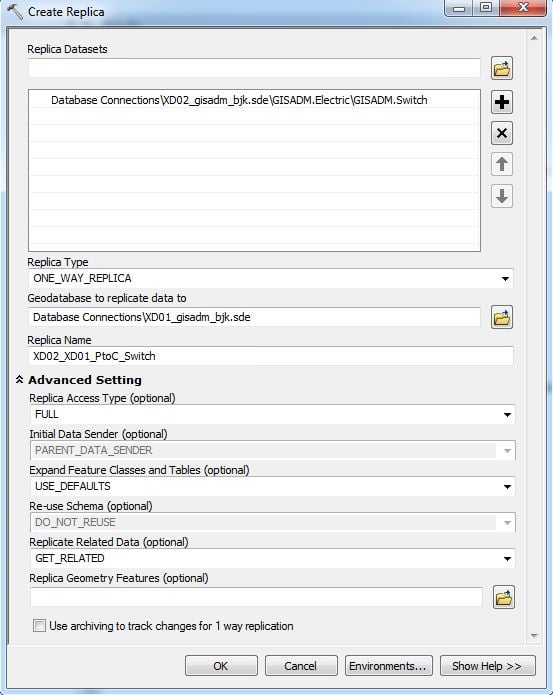Open the Replica Access Type dropdown
The image size is (553, 695).
507,414
